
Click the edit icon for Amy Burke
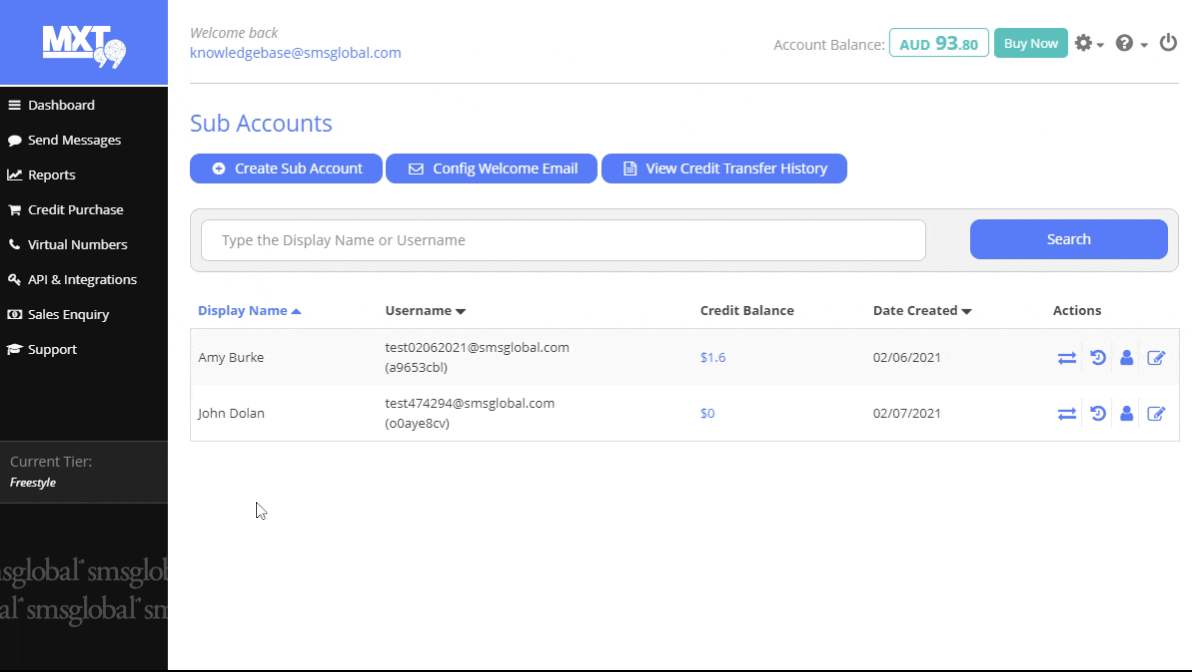pos(1156,358)
